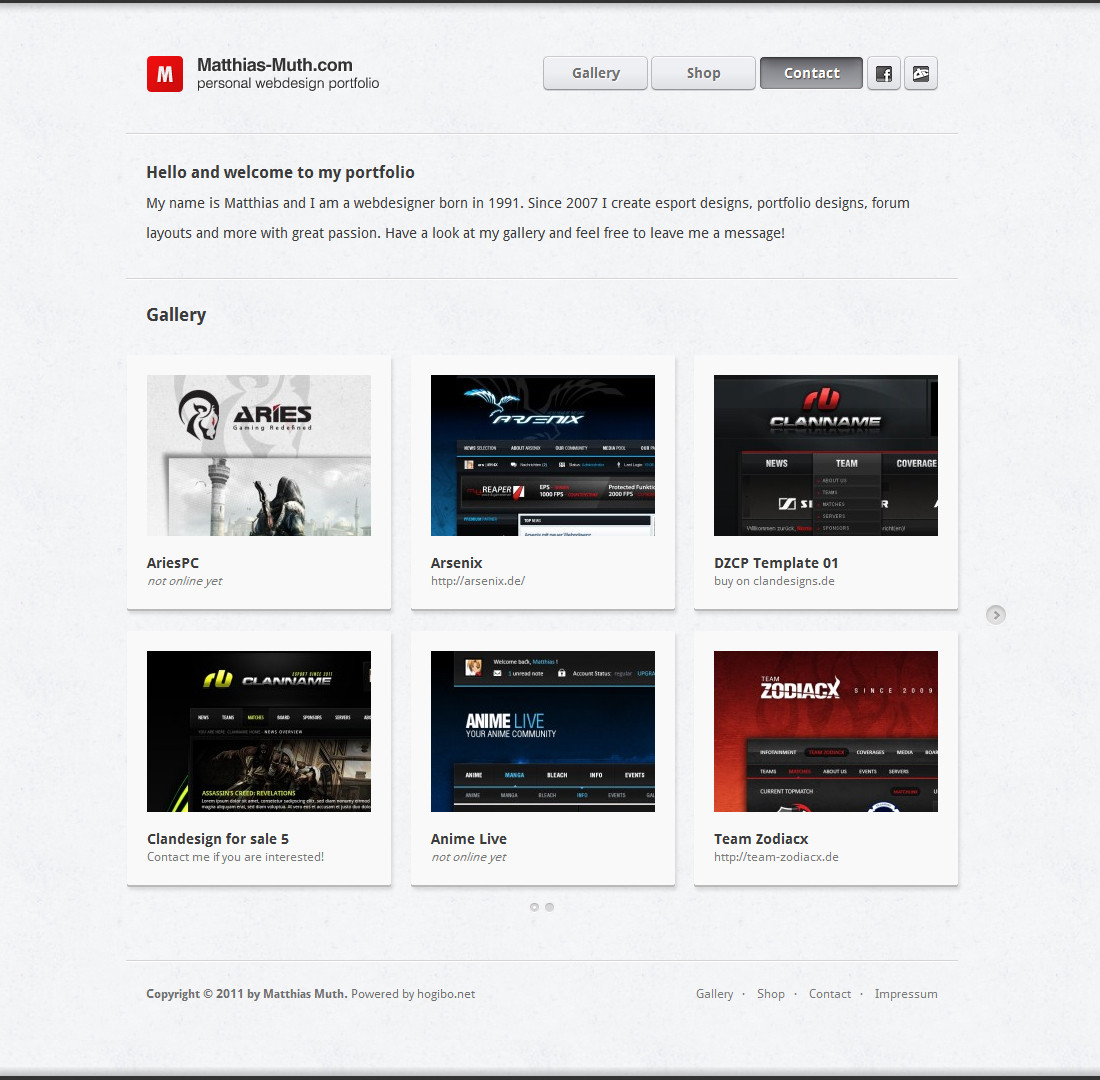The width and height of the screenshot is (1100, 1080).
Task: Open the Gallery navigation button
Action: point(596,73)
